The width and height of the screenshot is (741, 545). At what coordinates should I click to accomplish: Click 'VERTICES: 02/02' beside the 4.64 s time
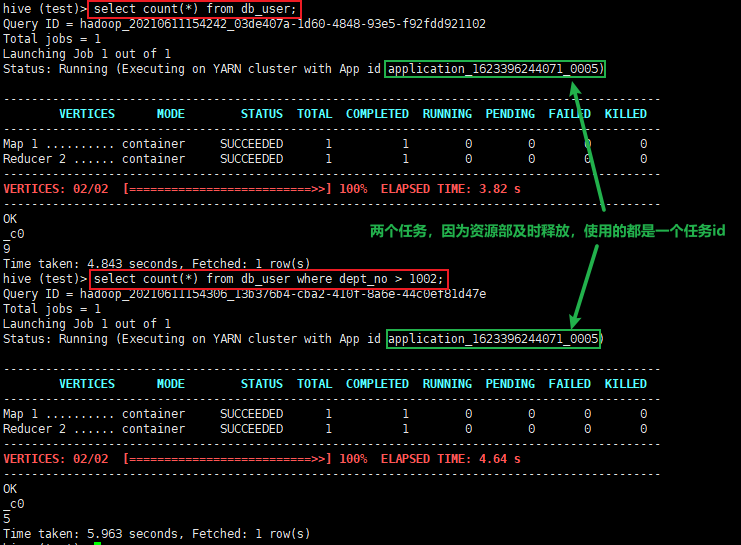tap(56, 458)
